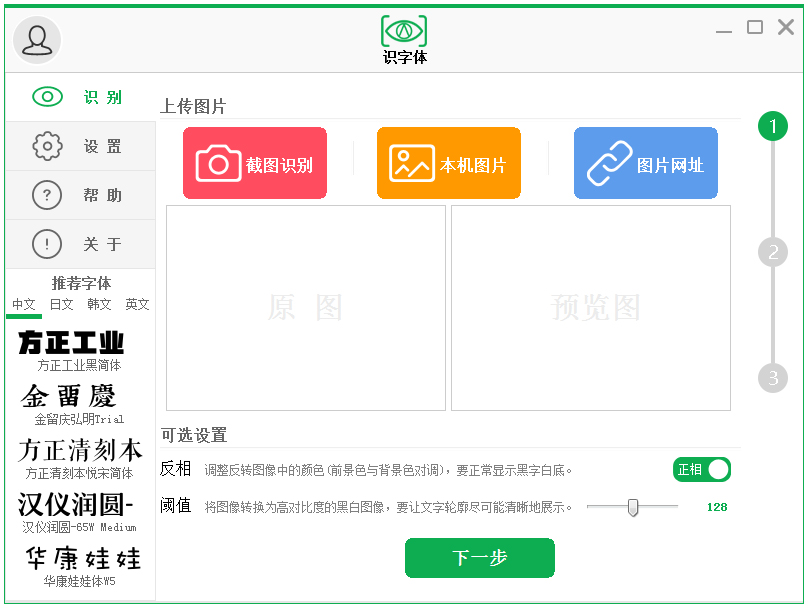This screenshot has width=808, height=608.
Task: Open the 识别 recognition panel
Action: [79, 97]
